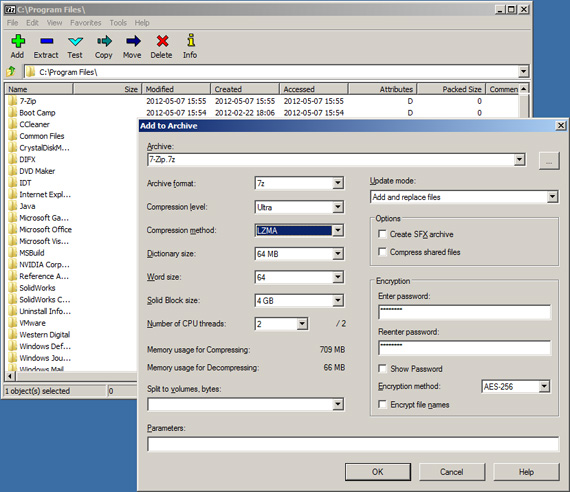
Task: Open the Split to volumes dropdown
Action: click(x=338, y=404)
